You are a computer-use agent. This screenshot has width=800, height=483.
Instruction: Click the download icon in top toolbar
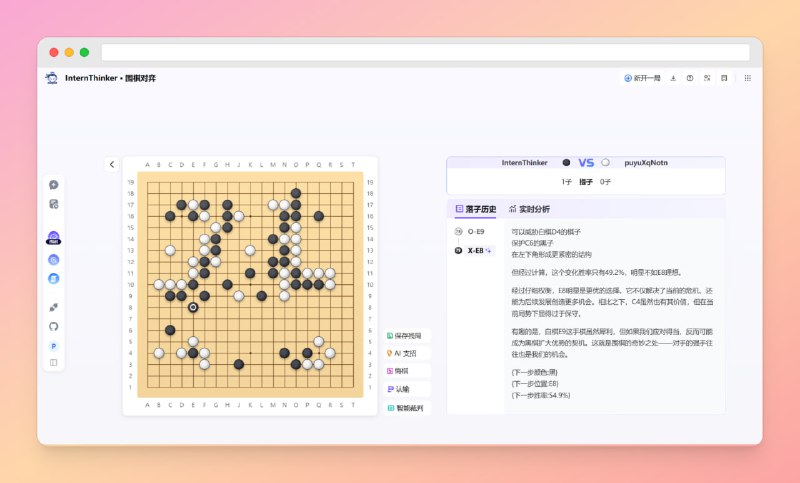pos(673,78)
